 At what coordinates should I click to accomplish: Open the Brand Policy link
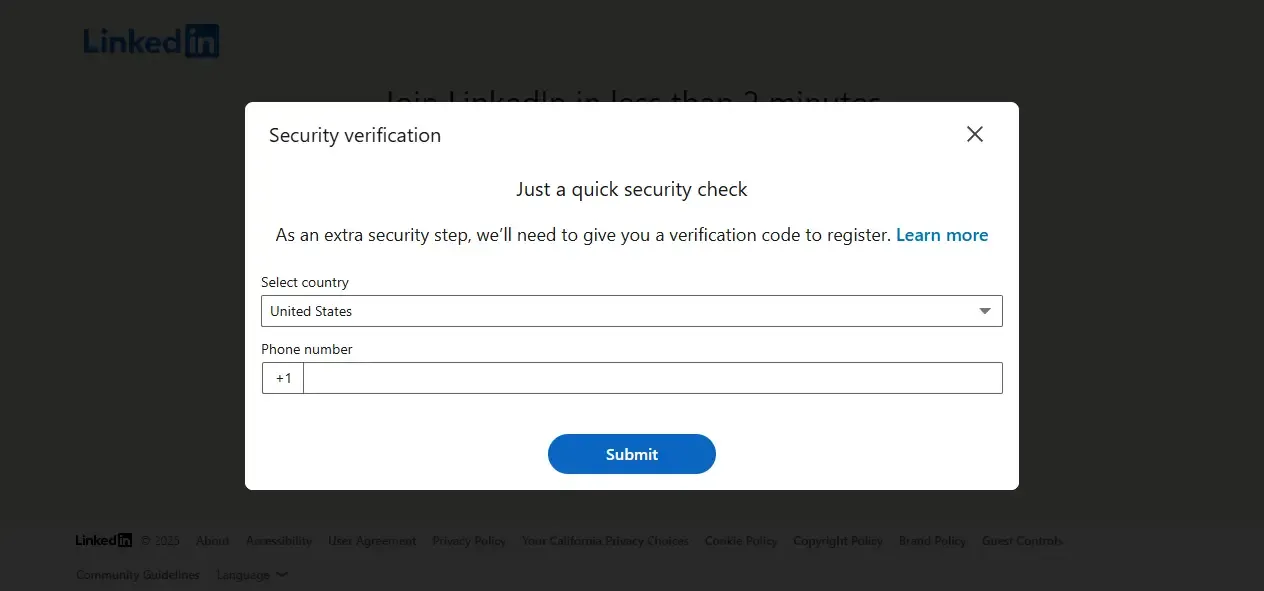932,541
